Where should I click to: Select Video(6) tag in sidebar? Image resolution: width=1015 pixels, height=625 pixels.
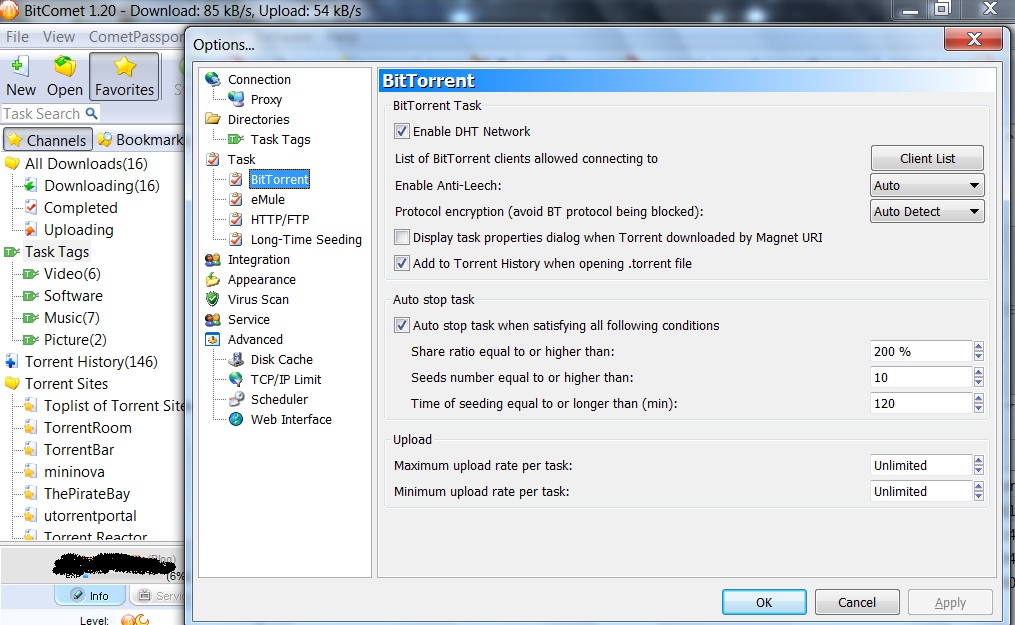pos(72,274)
